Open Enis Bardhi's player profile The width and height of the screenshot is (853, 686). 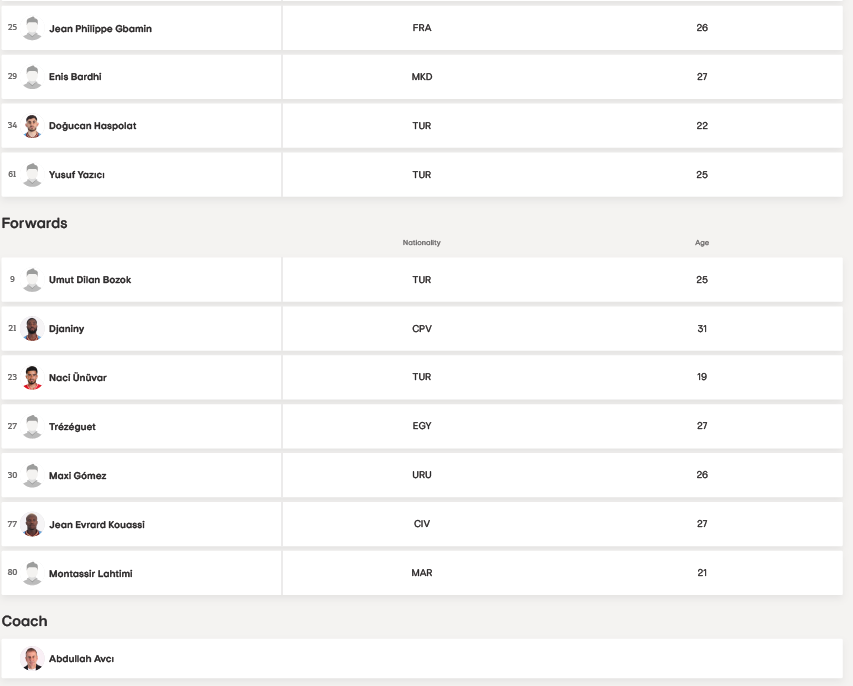[75, 77]
